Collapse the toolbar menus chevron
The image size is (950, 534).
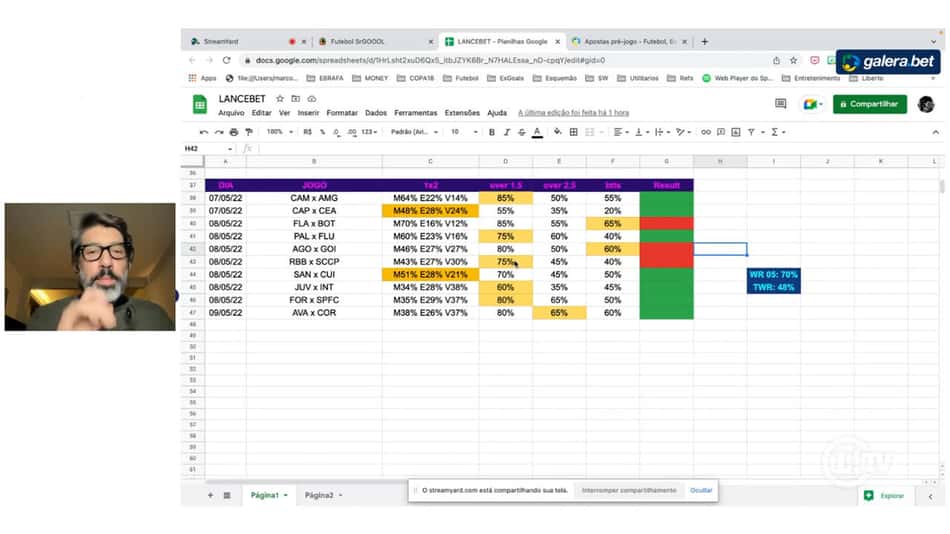click(x=935, y=132)
